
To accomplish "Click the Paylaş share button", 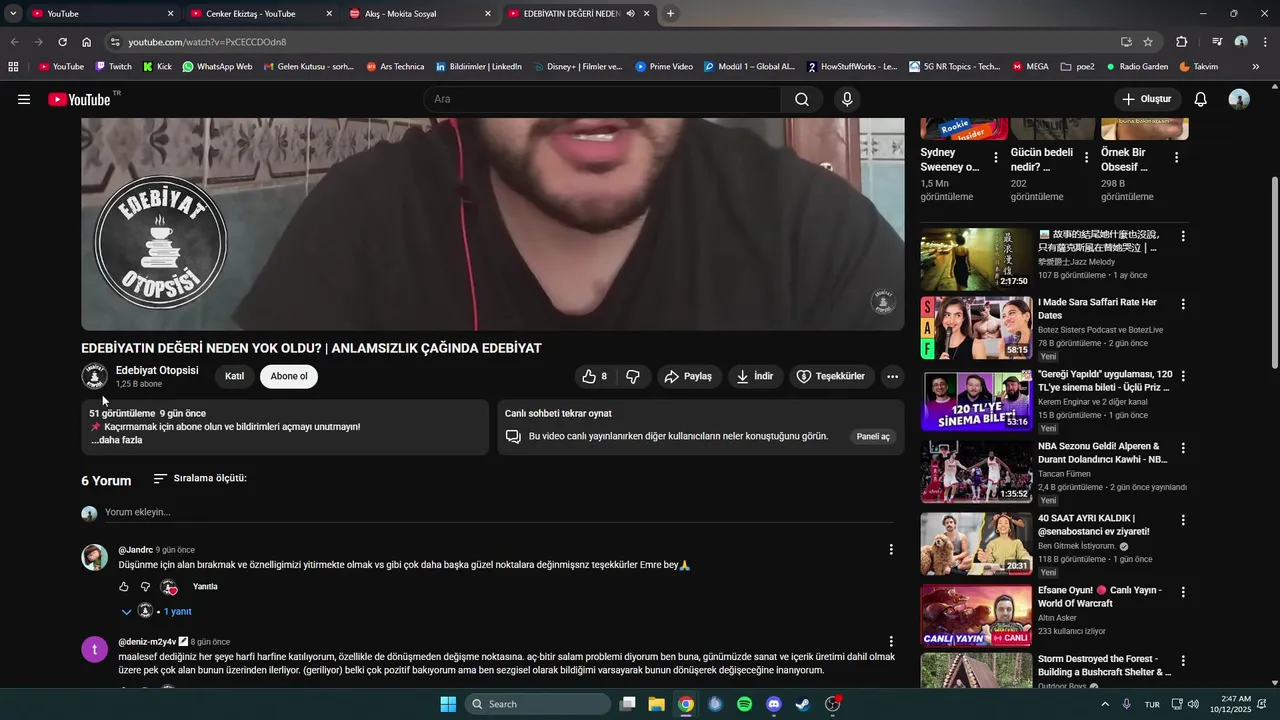I will coord(689,376).
